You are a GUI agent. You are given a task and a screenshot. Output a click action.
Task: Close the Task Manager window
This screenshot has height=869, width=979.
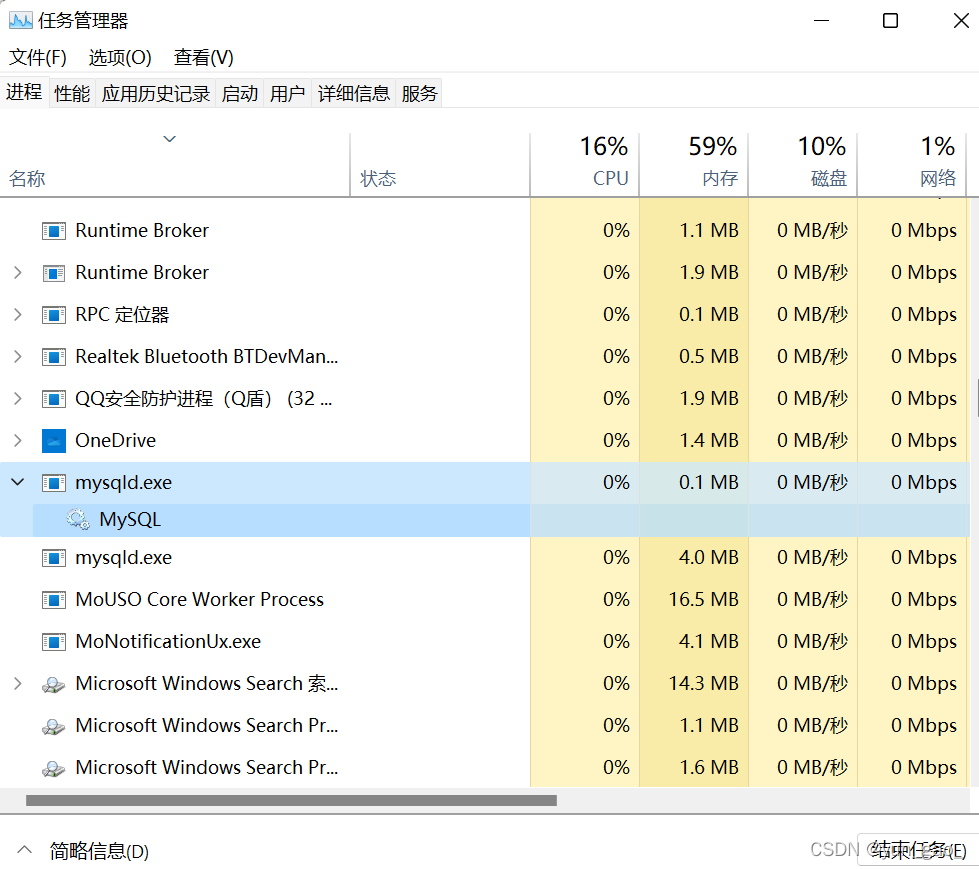(962, 21)
